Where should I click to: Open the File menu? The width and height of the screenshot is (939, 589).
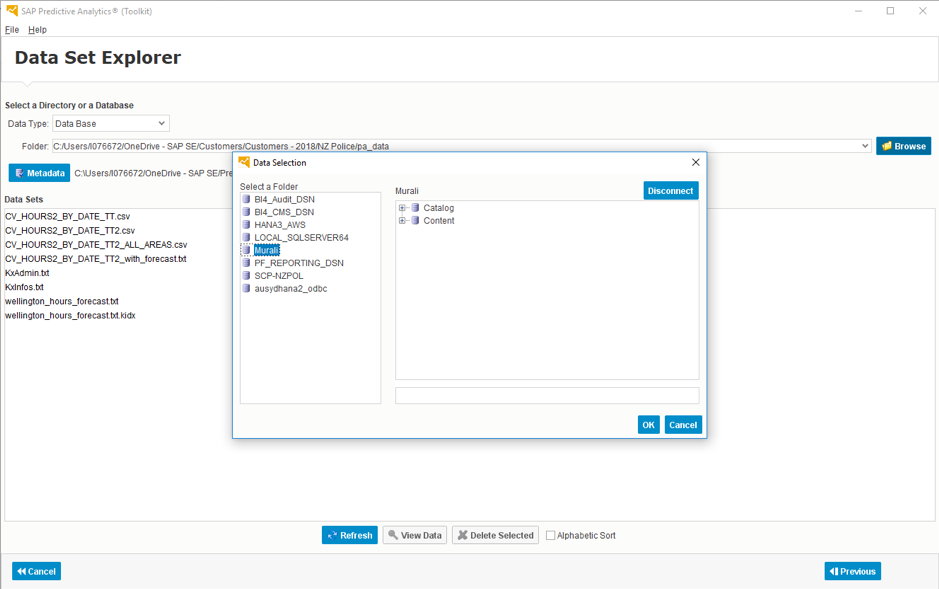pyautogui.click(x=12, y=30)
